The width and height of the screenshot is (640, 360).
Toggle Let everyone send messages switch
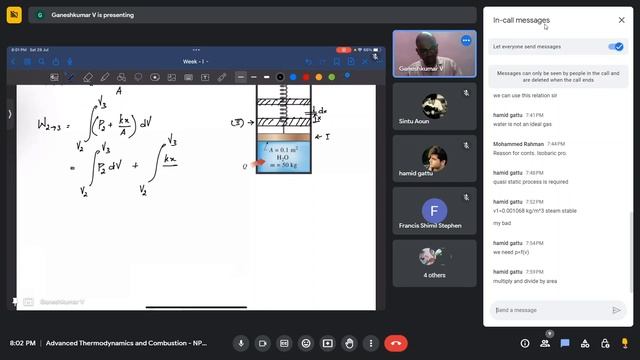616,47
